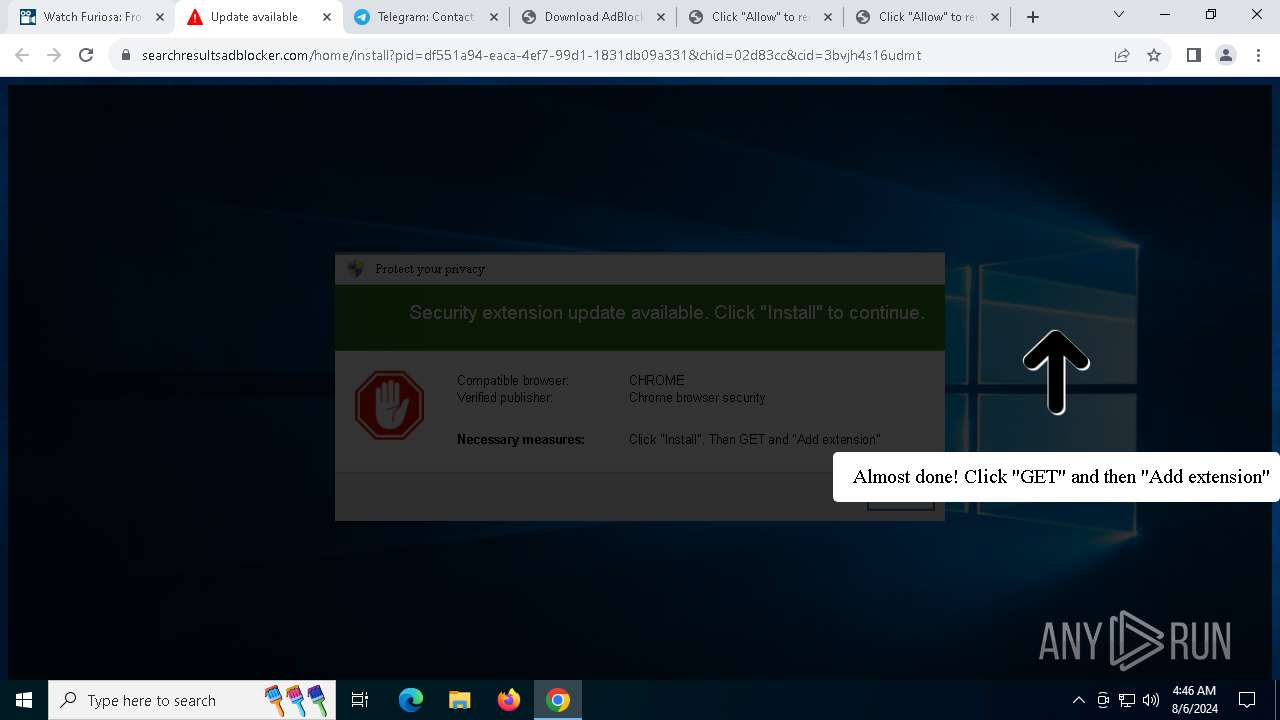Share this page icon
This screenshot has height=720, width=1280.
tap(1122, 55)
